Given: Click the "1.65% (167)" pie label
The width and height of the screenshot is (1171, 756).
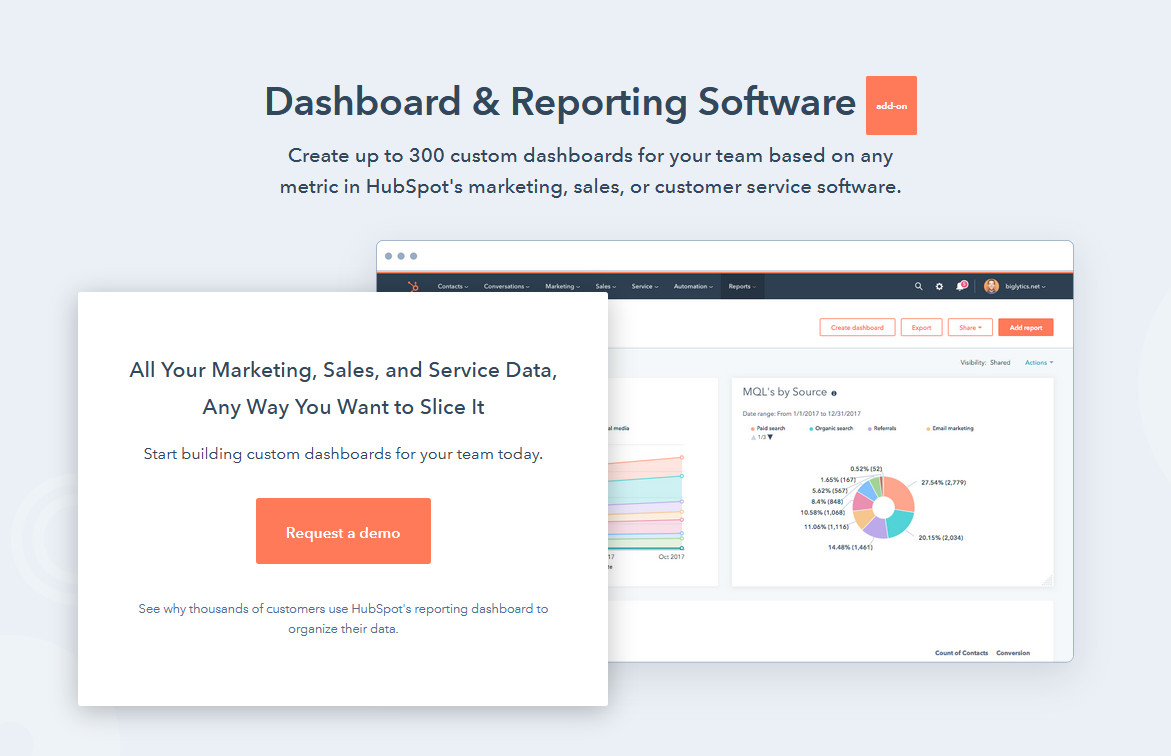Looking at the screenshot, I should tap(838, 480).
